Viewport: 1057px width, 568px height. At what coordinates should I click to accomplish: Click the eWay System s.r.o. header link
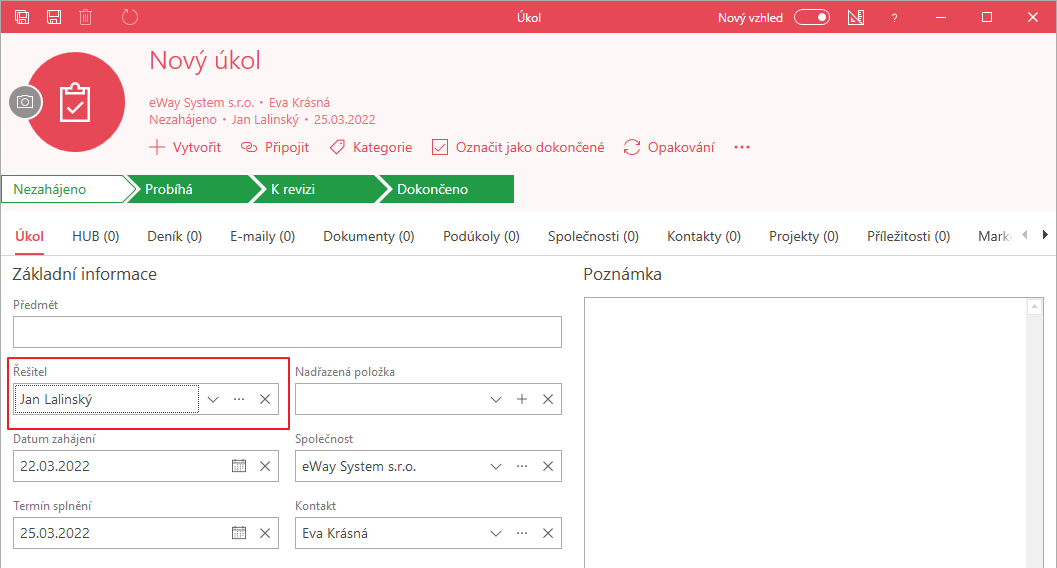click(x=202, y=102)
